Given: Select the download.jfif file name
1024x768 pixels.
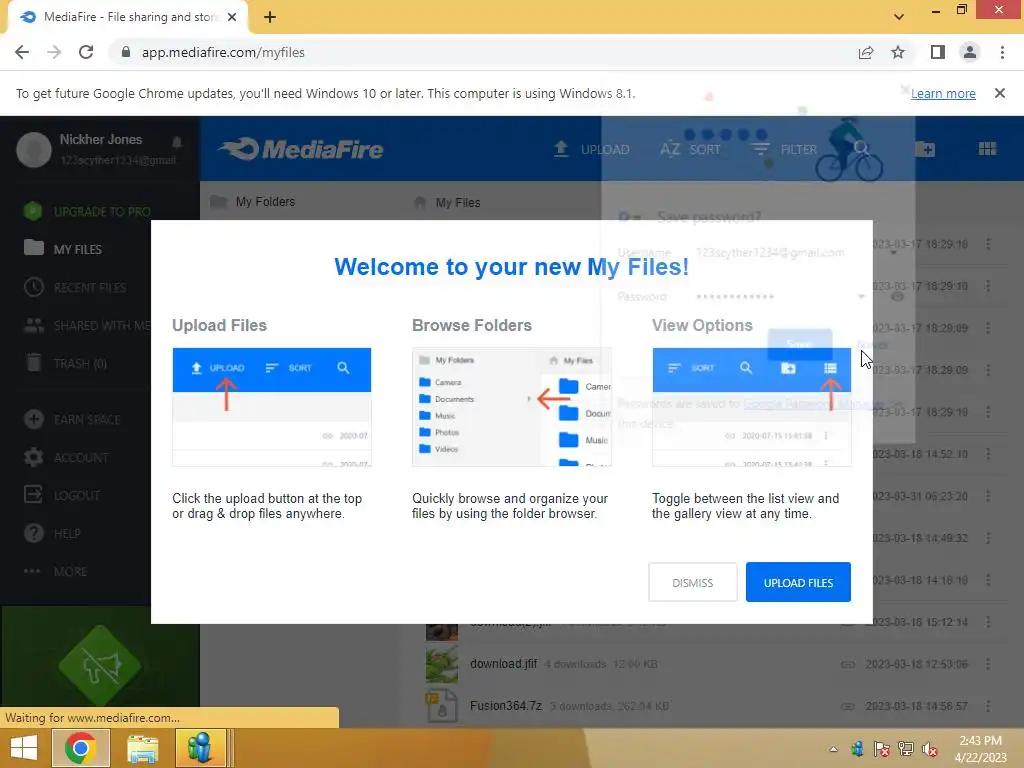Looking at the screenshot, I should [x=504, y=664].
